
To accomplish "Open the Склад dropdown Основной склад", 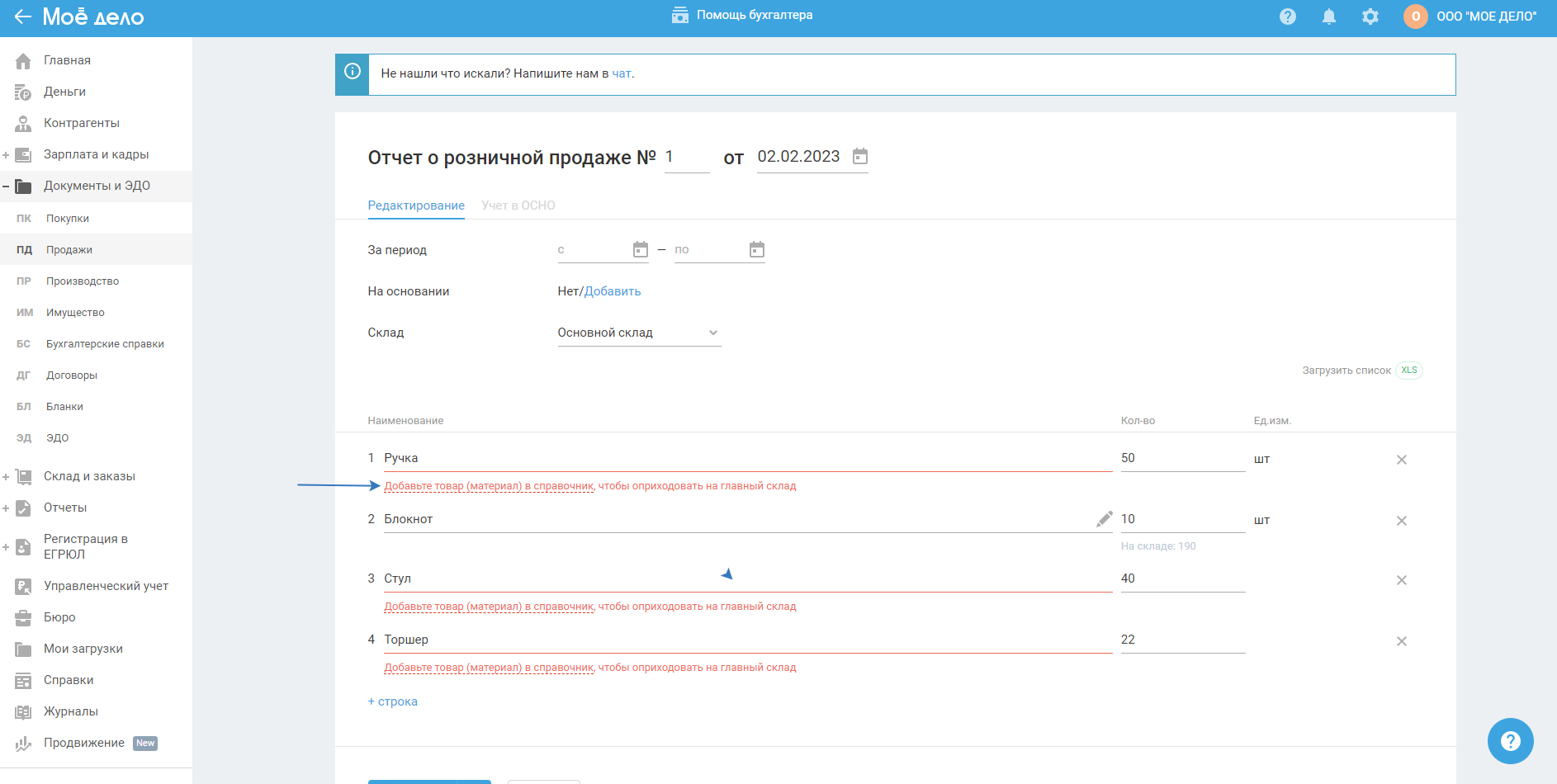I will tap(639, 333).
